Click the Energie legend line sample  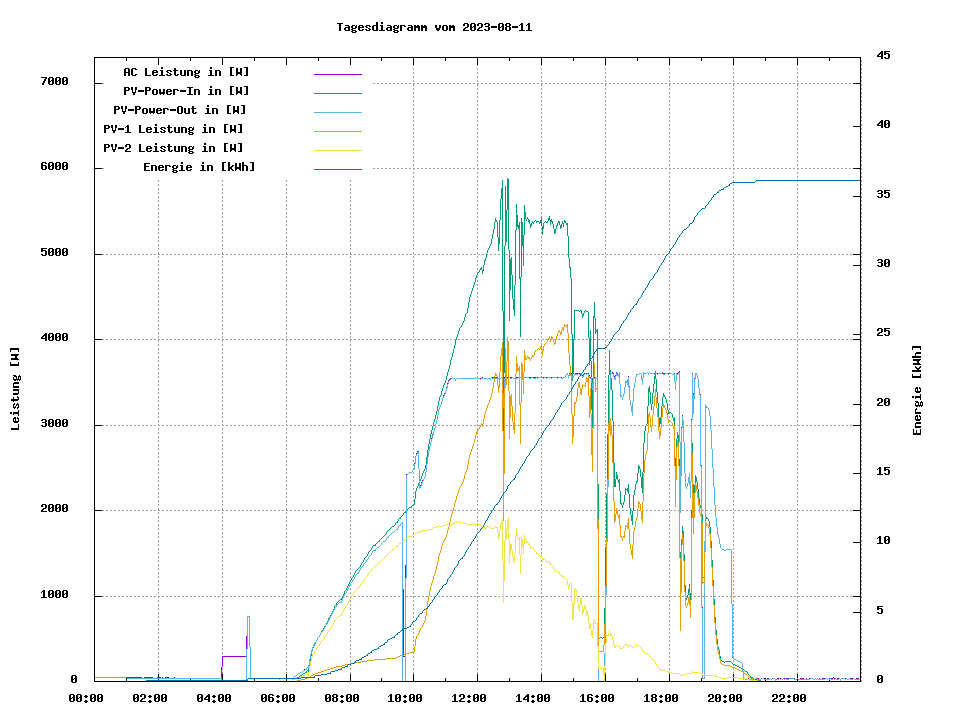[337, 169]
